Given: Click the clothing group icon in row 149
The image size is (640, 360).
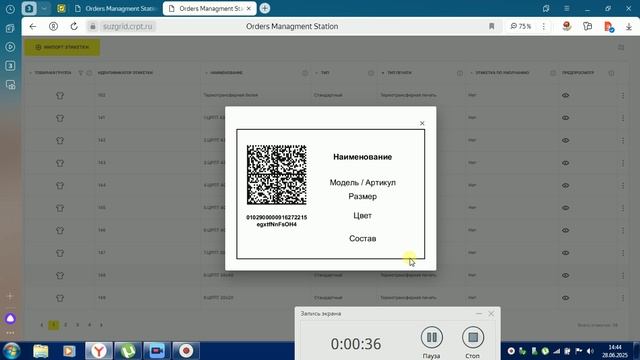Looking at the screenshot, I should pos(60,298).
